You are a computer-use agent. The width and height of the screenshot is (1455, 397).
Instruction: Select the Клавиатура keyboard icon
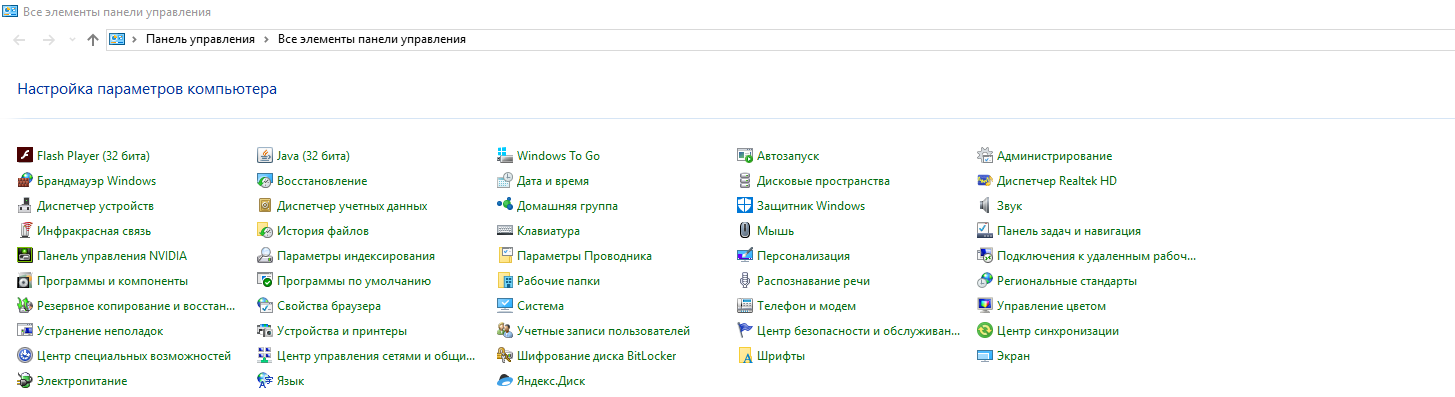[x=505, y=230]
